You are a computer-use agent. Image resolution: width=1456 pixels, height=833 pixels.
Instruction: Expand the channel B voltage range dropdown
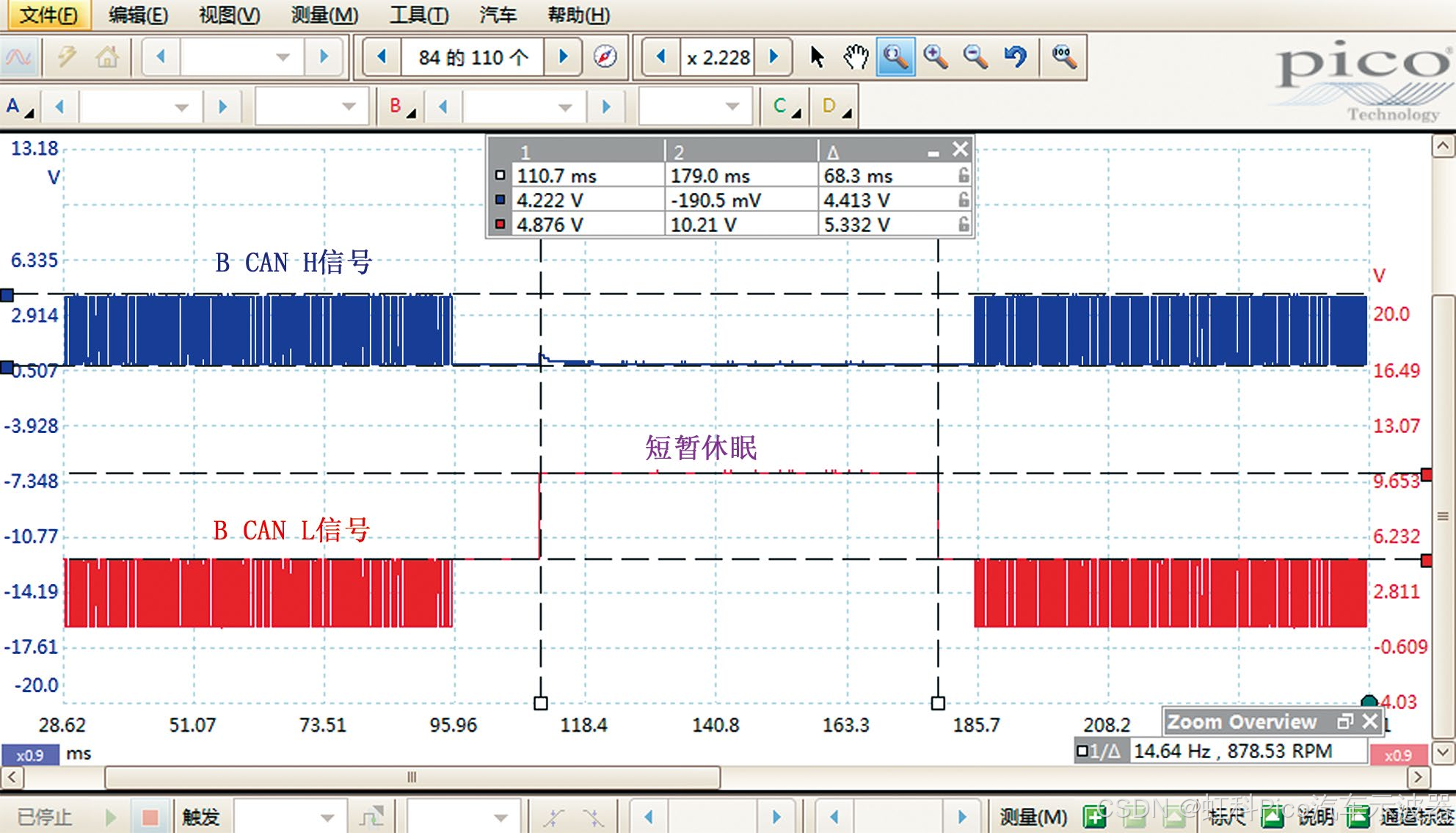click(565, 107)
